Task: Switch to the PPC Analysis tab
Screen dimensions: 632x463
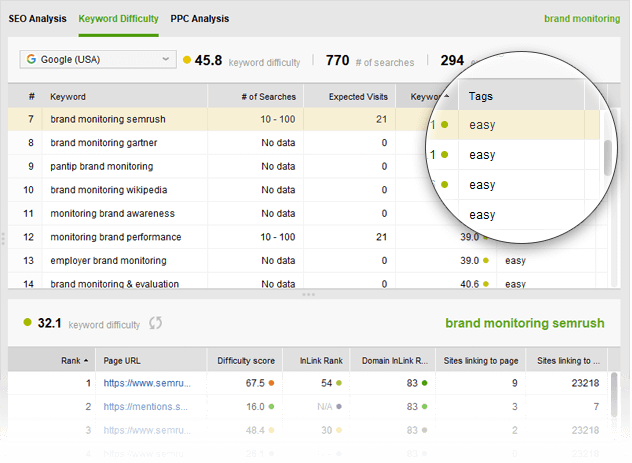Action: pos(199,18)
